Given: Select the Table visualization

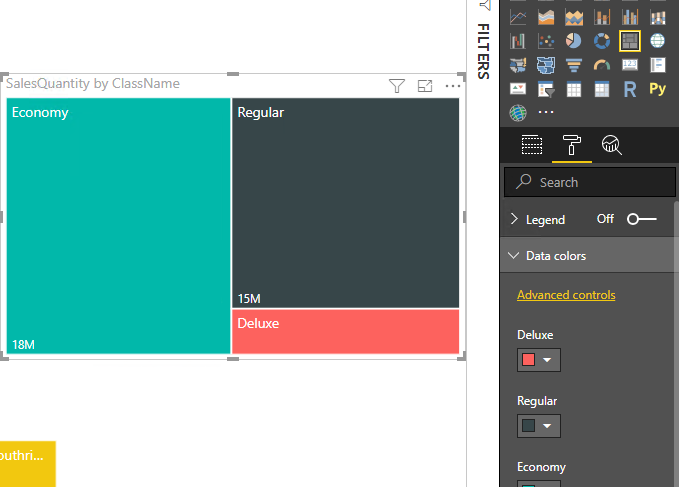Looking at the screenshot, I should coord(574,90).
